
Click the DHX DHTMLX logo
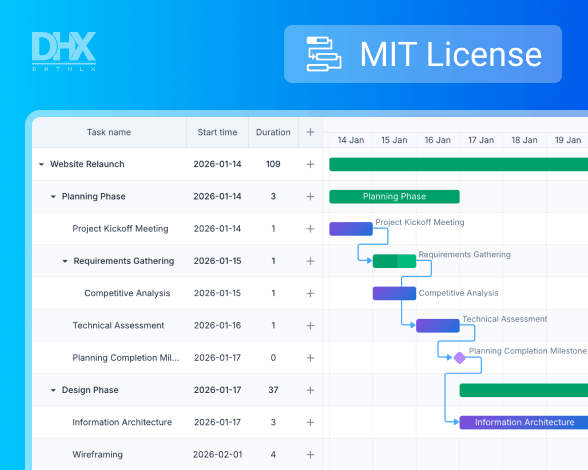64,51
